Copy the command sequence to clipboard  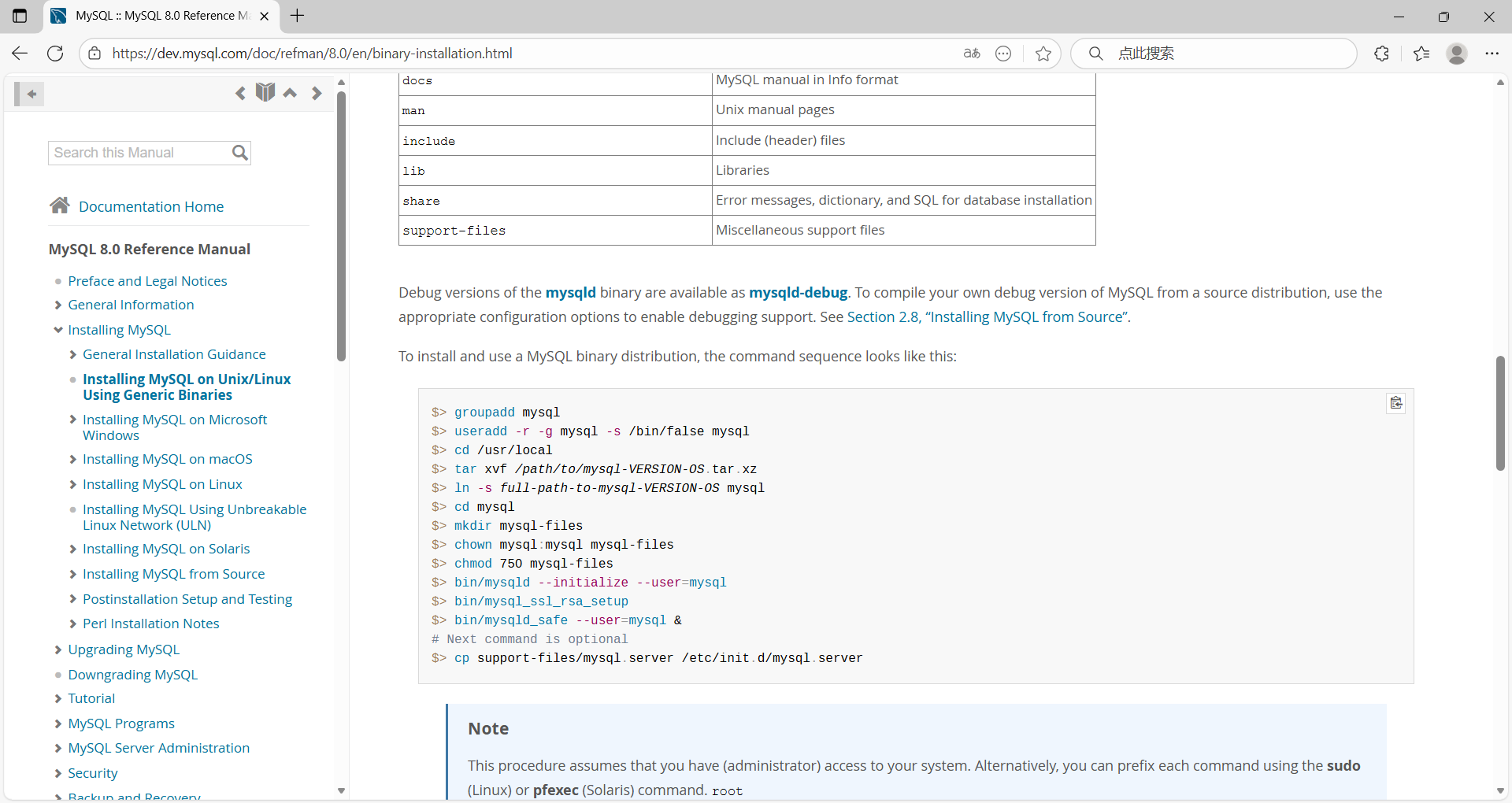[x=1396, y=403]
